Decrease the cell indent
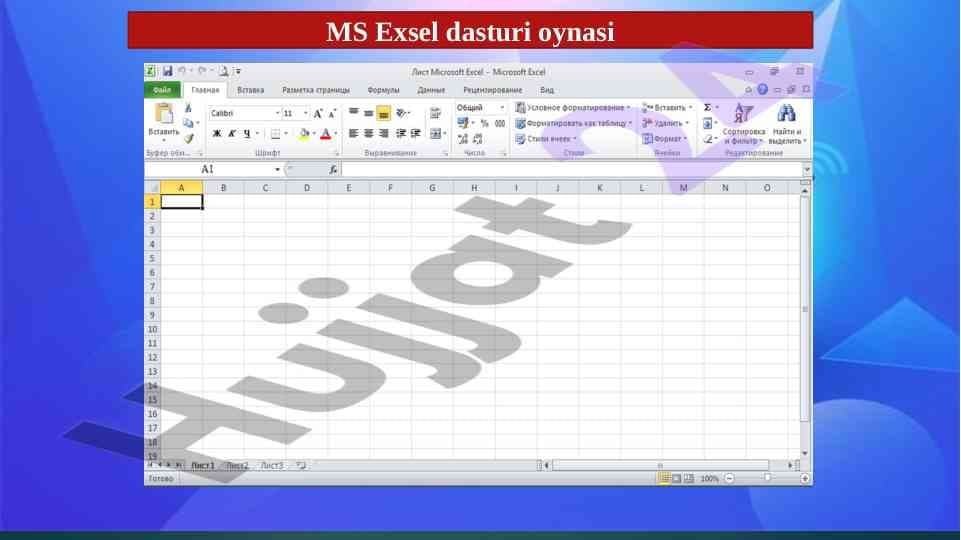This screenshot has height=540, width=961. pyautogui.click(x=401, y=133)
